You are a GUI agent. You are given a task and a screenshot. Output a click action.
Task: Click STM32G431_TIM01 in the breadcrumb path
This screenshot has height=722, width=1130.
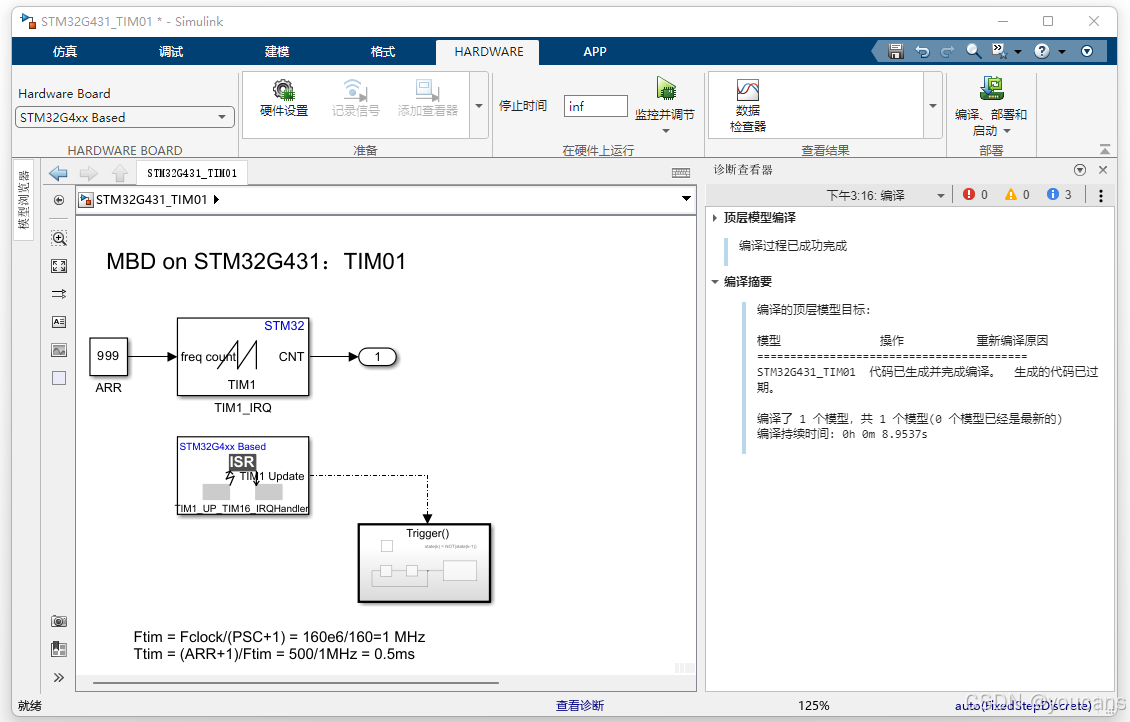point(151,200)
